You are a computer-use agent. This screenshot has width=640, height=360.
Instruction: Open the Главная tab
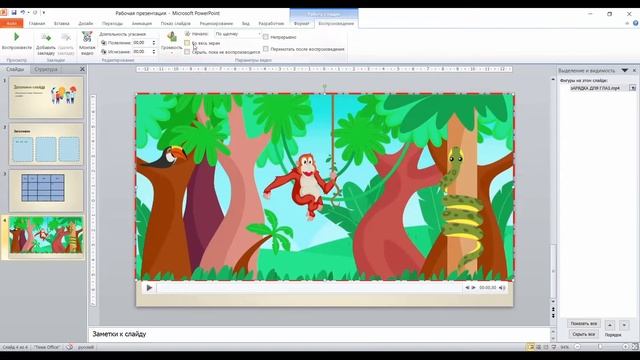(37, 23)
